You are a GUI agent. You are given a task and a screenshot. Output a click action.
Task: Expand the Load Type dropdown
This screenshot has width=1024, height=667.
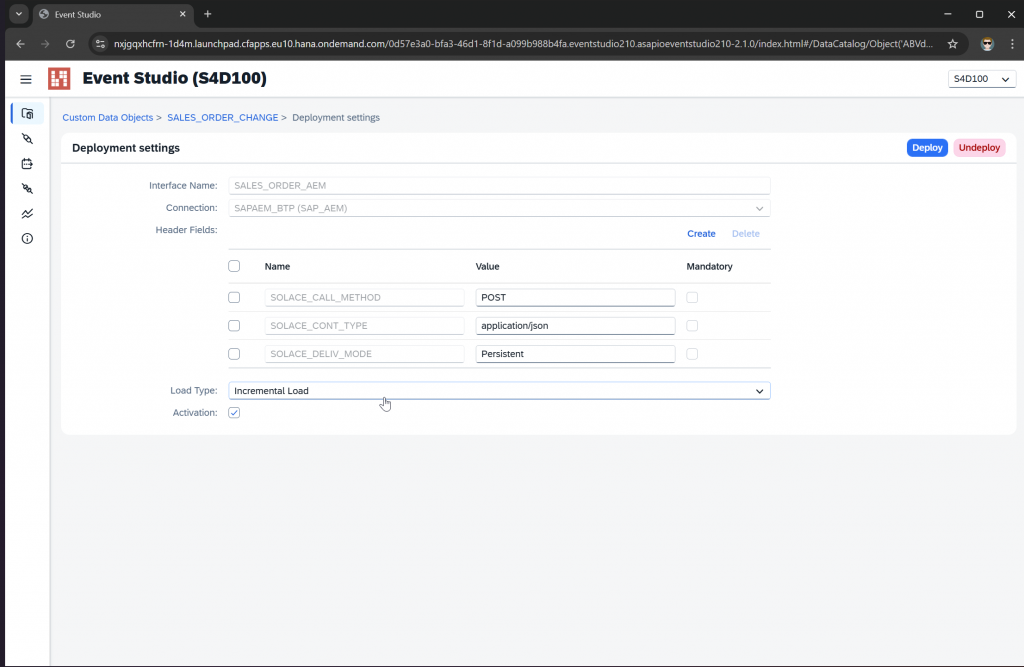pos(499,391)
